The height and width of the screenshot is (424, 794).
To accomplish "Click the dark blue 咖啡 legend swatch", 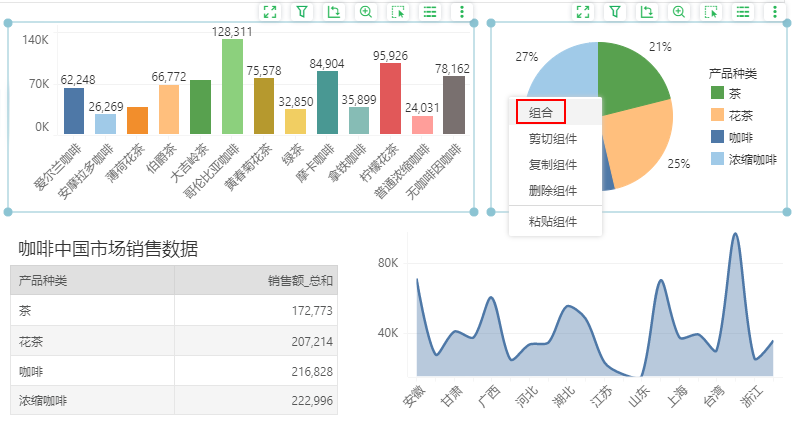I will point(718,137).
